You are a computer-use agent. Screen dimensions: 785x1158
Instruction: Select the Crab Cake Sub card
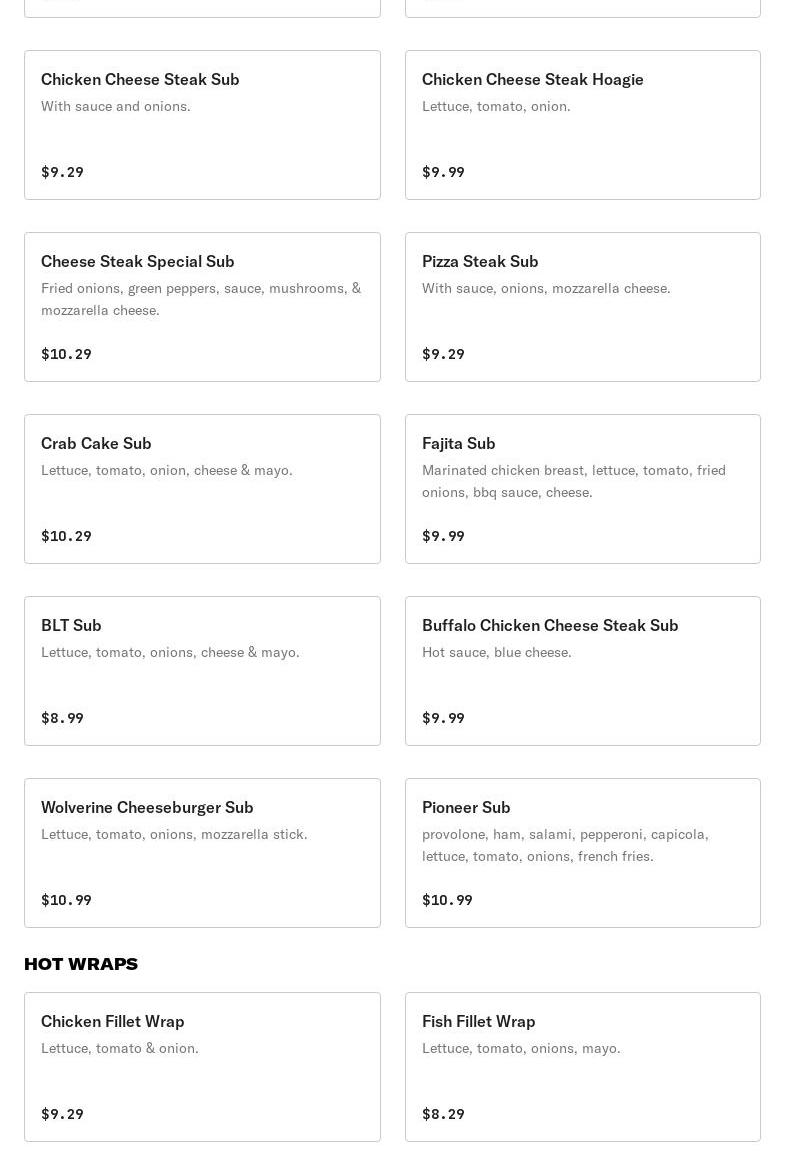(x=202, y=489)
